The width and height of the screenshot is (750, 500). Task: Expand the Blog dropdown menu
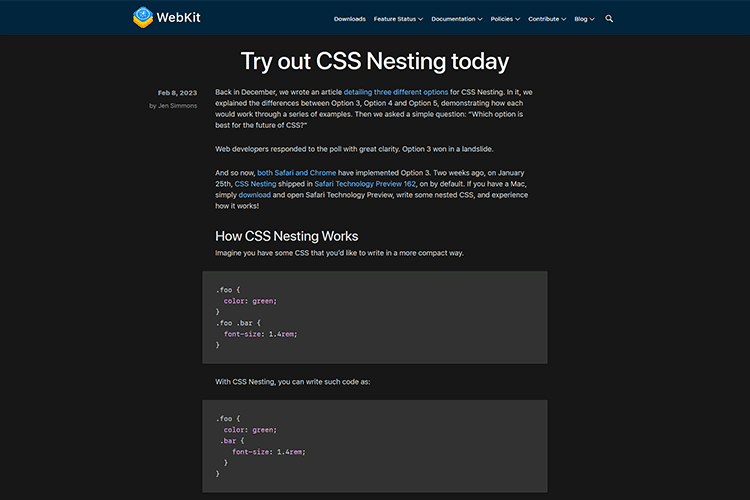click(584, 19)
